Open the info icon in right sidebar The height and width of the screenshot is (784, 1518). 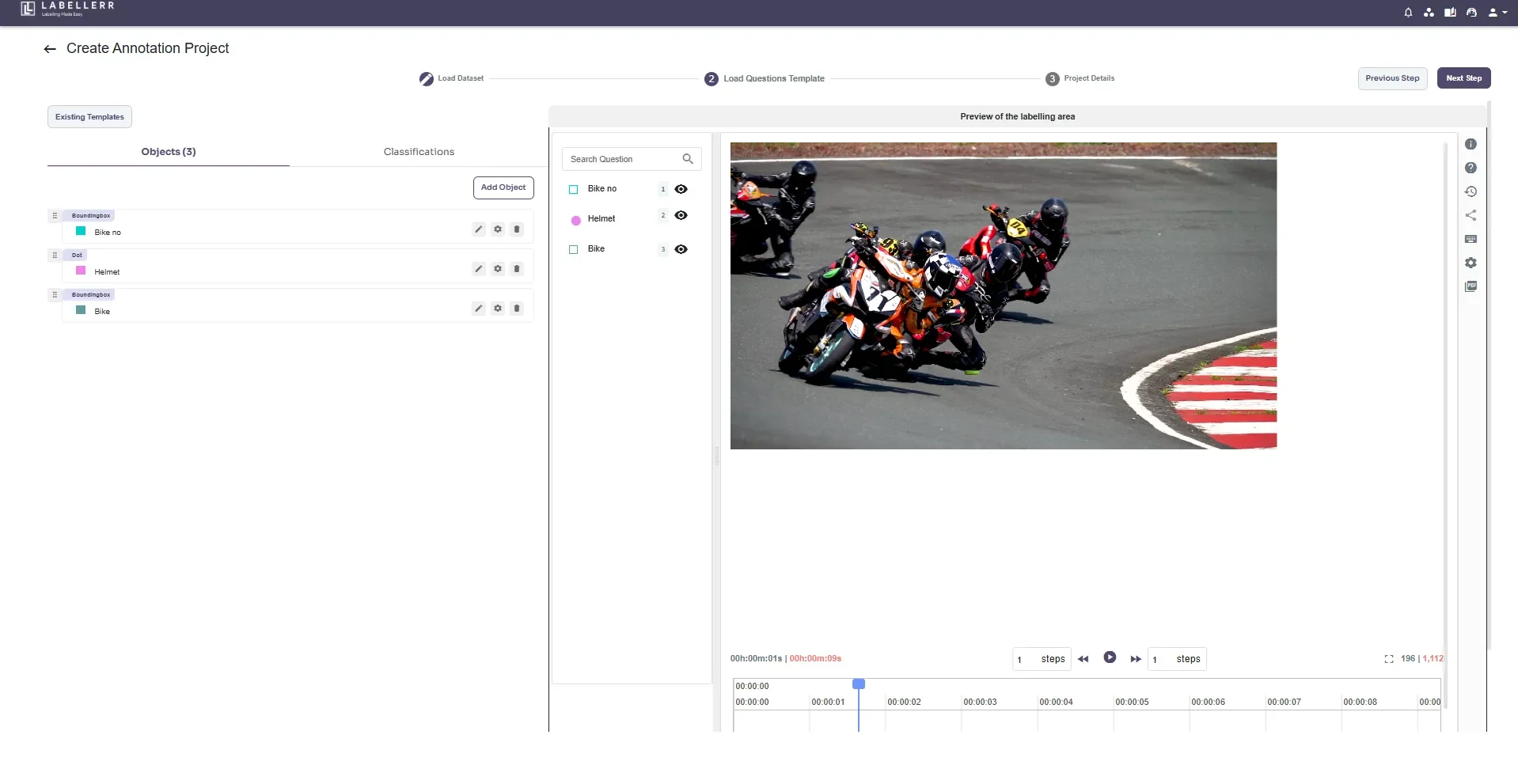pos(1471,144)
